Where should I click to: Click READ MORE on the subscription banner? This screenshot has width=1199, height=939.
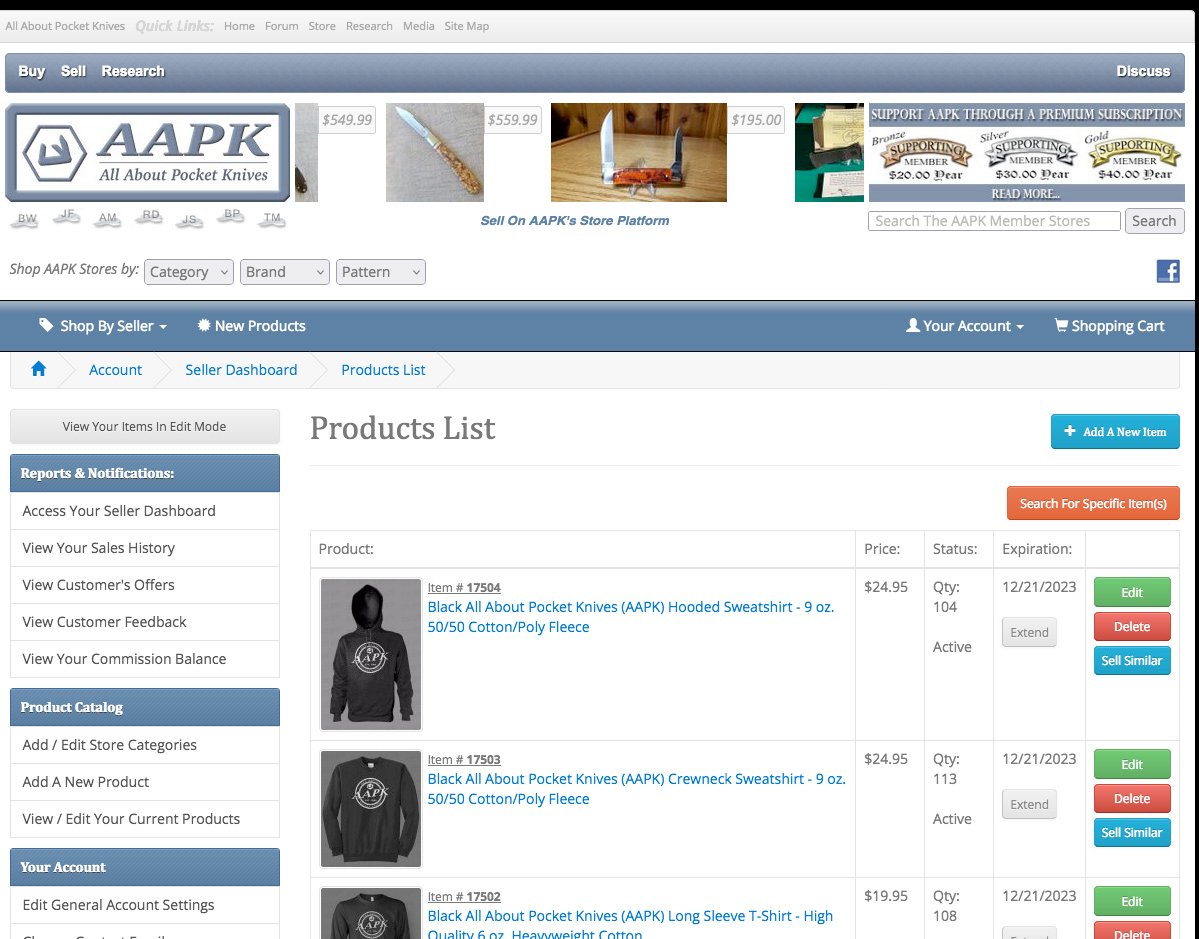(1025, 194)
